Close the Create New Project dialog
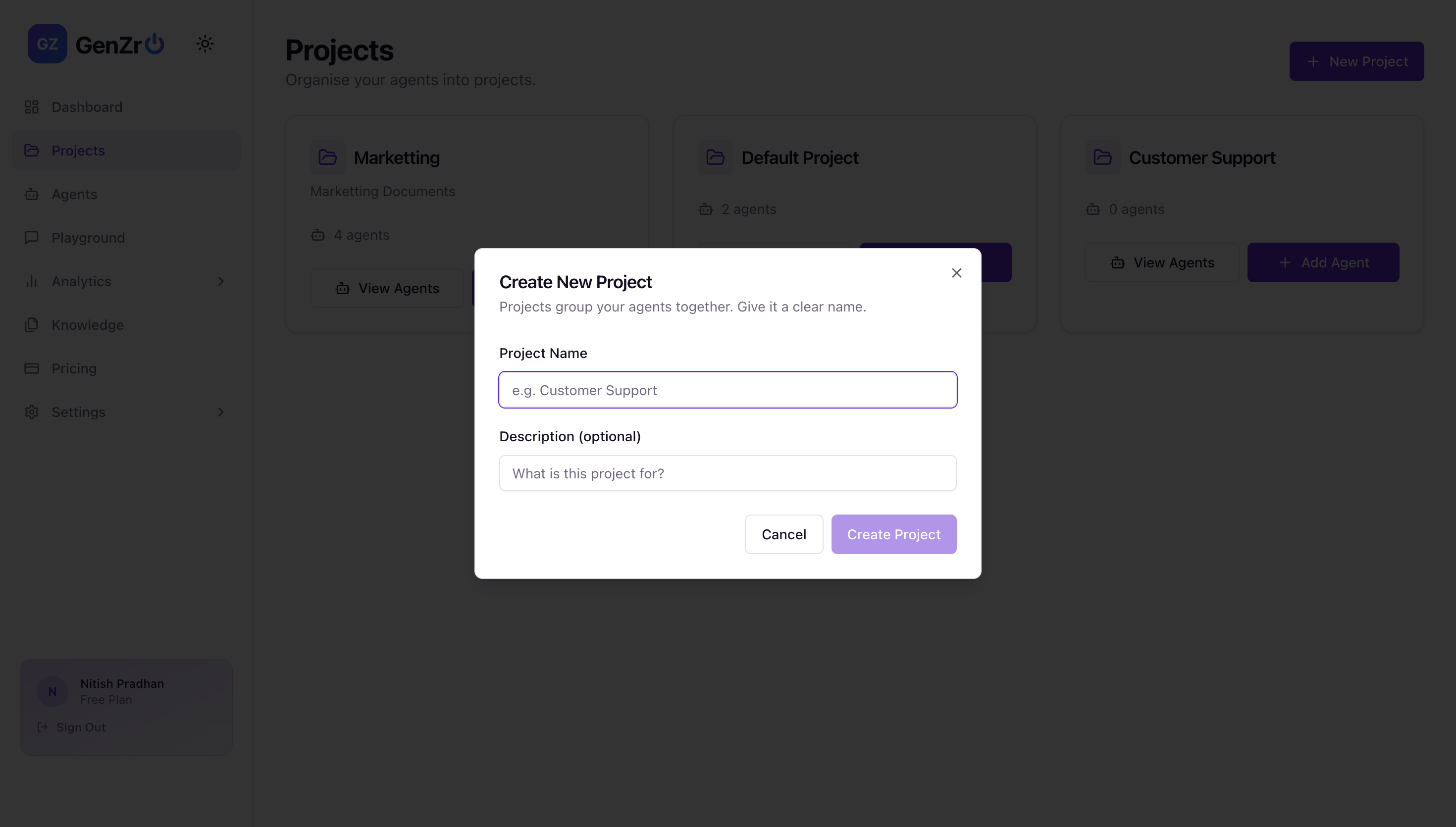Image resolution: width=1456 pixels, height=827 pixels. [x=956, y=273]
